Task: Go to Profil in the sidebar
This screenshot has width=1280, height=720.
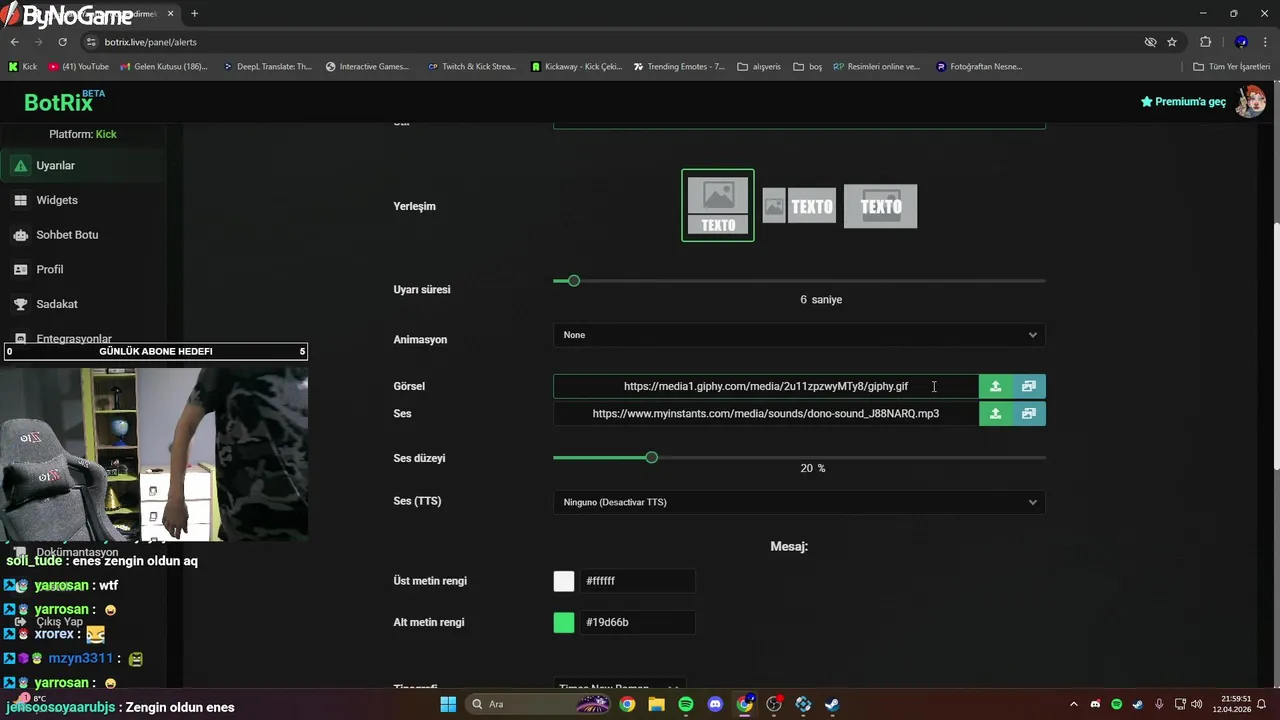Action: (x=83, y=269)
